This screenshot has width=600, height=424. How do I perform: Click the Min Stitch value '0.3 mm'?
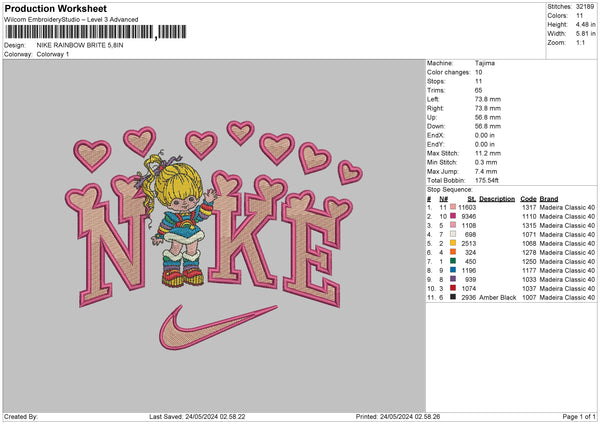[486, 162]
